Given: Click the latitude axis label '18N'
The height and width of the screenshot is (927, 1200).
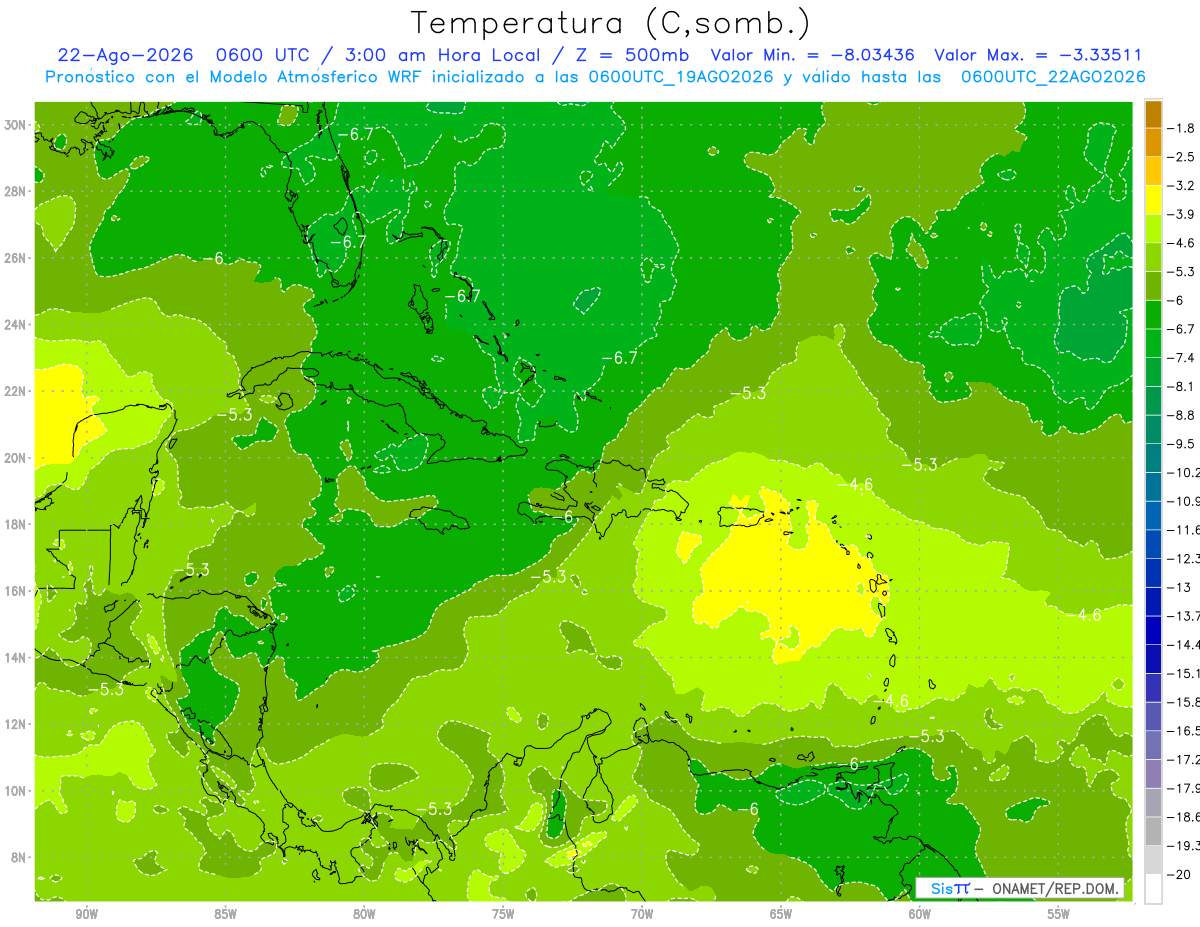Looking at the screenshot, I should tap(15, 524).
